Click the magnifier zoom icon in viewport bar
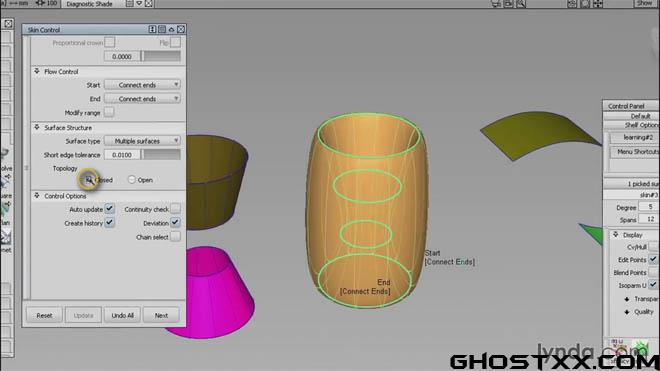 [x=521, y=4]
